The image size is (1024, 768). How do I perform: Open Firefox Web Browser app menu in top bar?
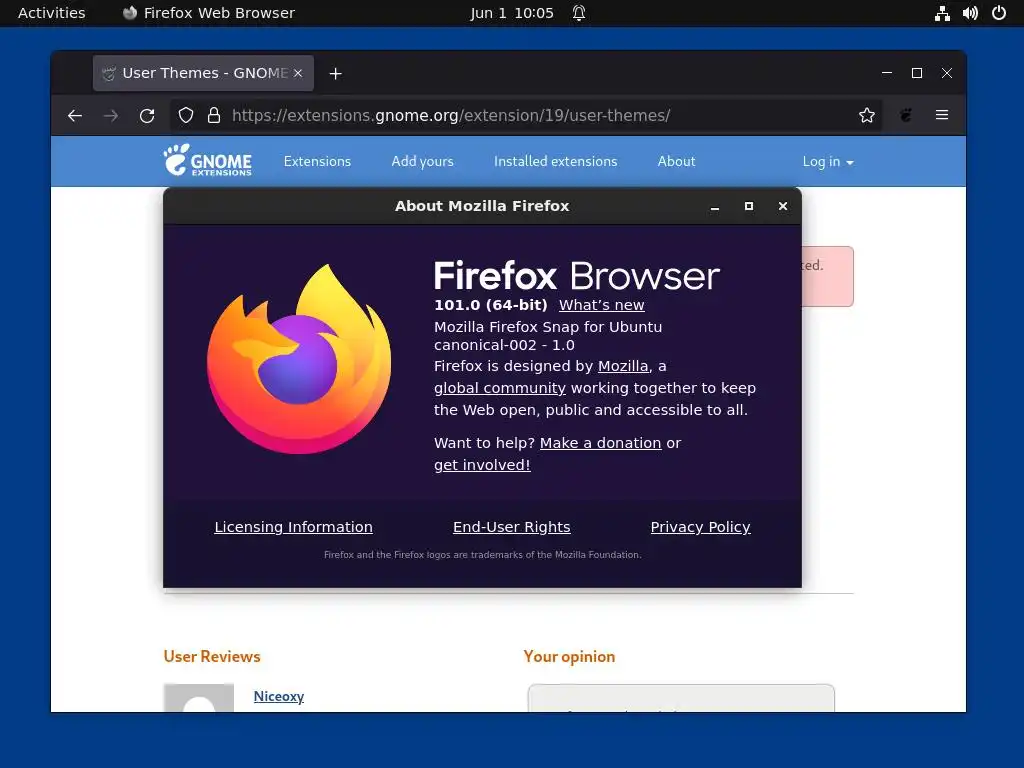[209, 13]
